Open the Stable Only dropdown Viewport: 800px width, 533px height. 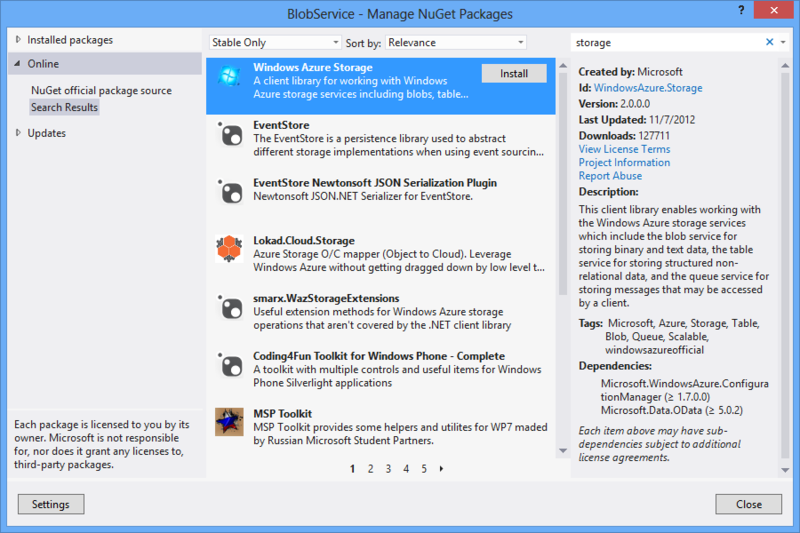(275, 43)
